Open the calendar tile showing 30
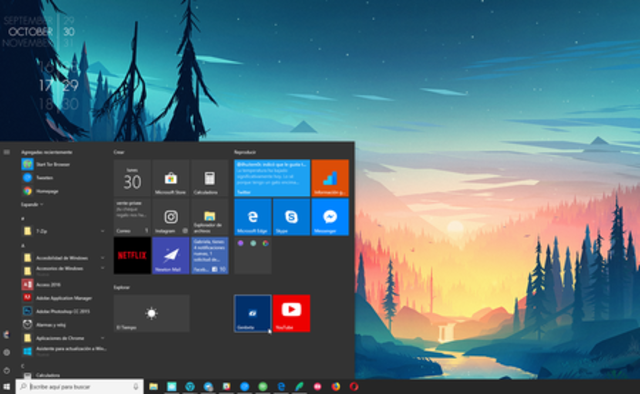 132,178
